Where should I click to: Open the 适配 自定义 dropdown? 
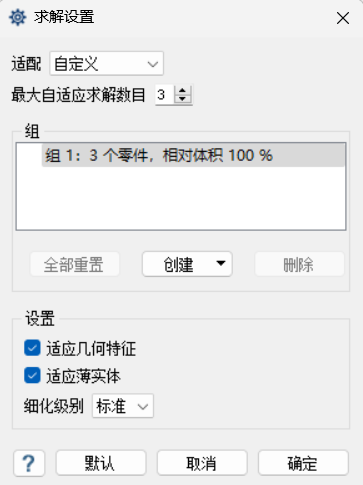(107, 63)
